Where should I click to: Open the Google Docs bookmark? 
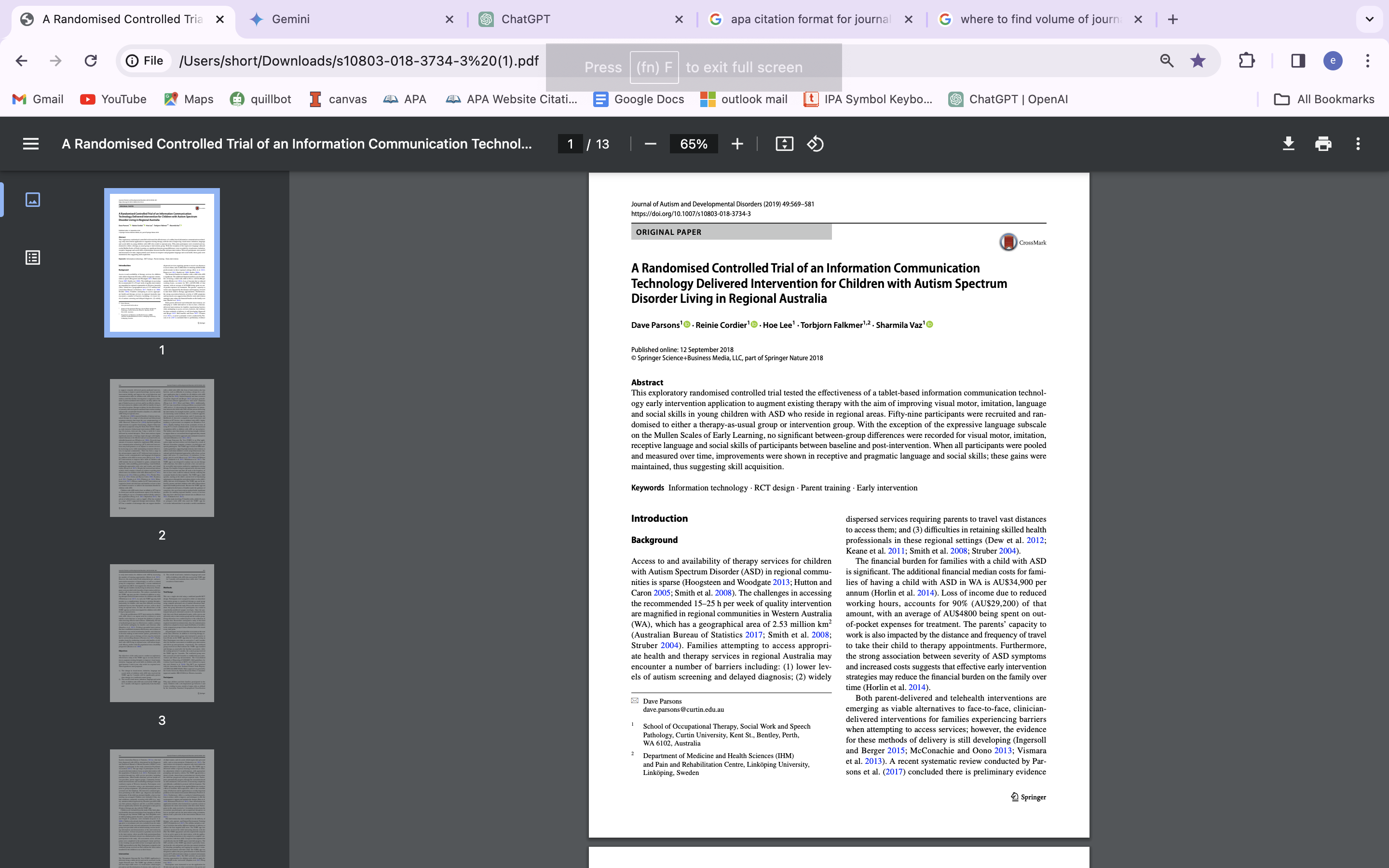tap(639, 99)
